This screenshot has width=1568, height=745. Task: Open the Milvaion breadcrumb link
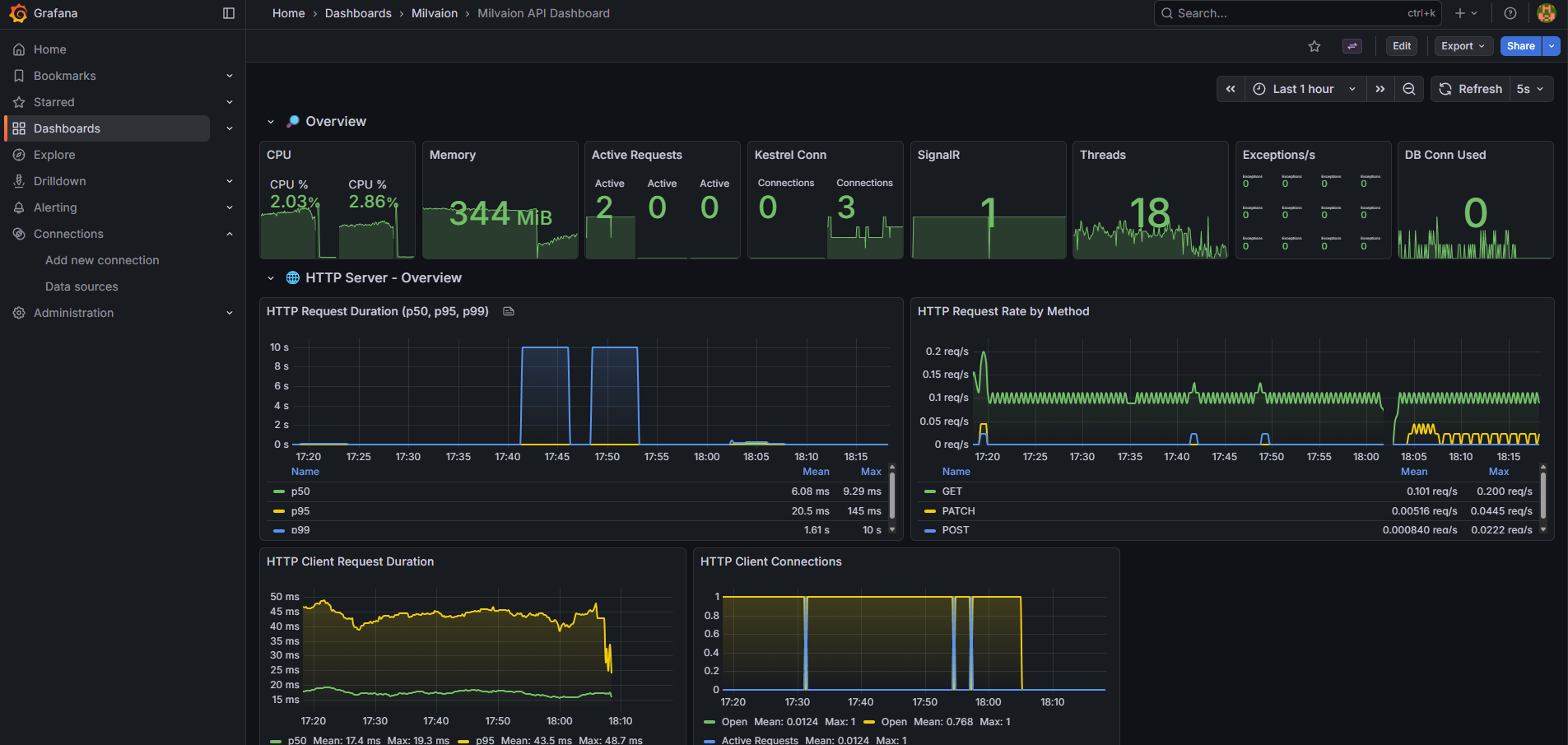tap(435, 13)
